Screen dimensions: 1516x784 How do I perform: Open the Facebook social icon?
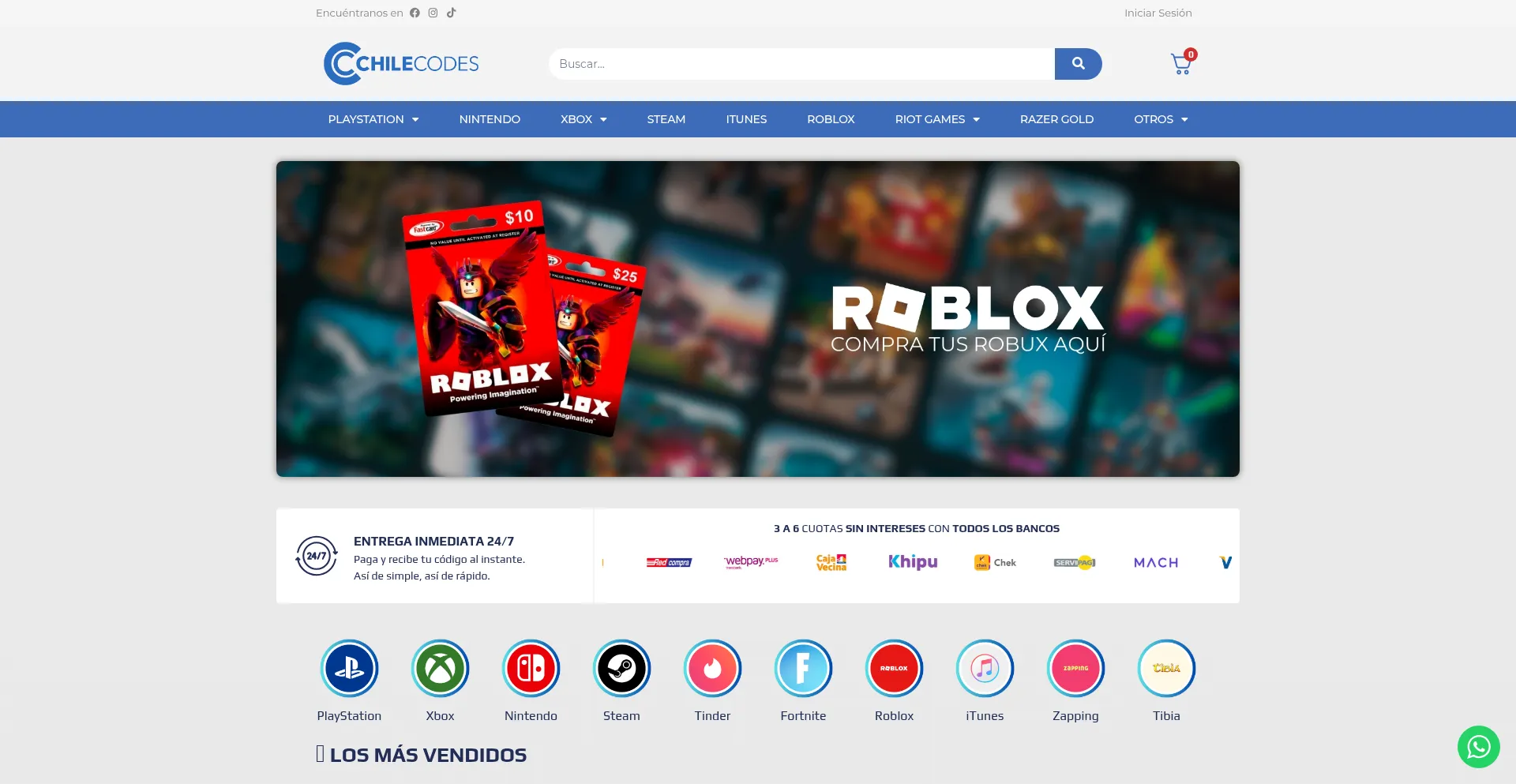[x=415, y=13]
